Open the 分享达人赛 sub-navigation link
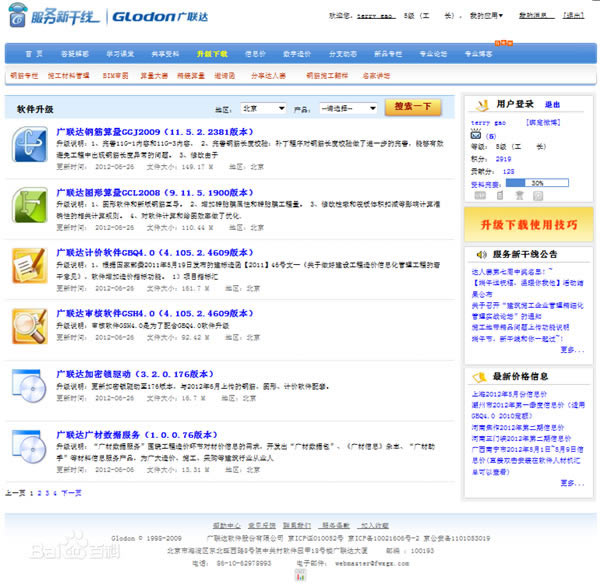The image size is (600, 588). click(268, 76)
